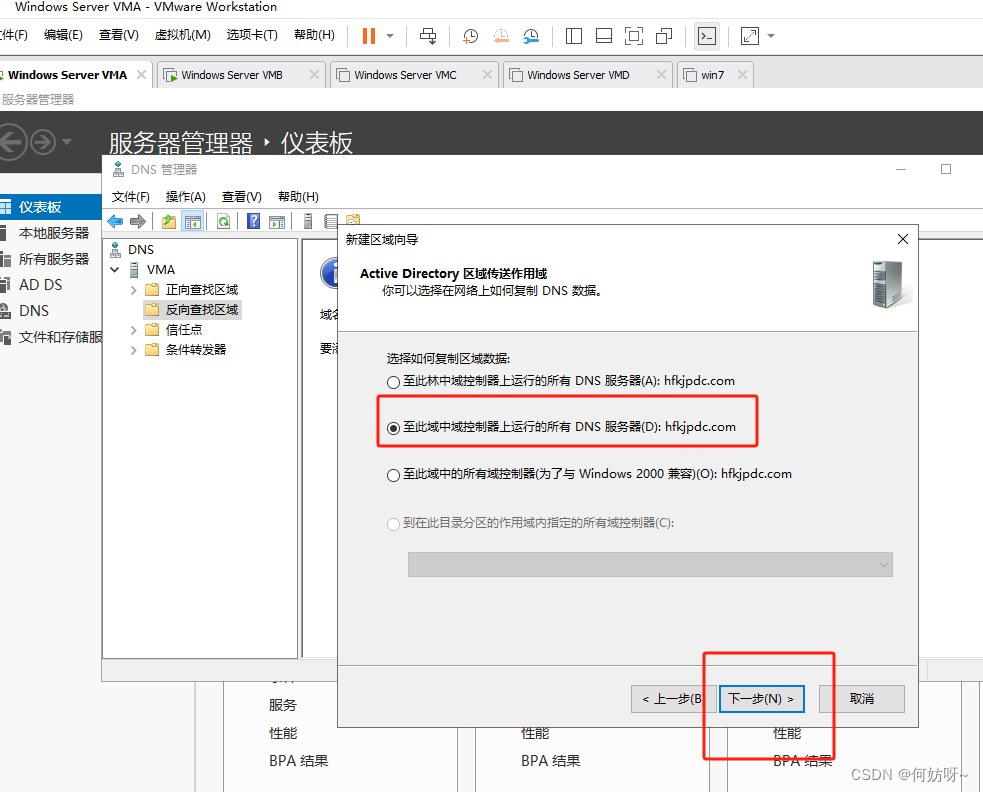Expand the 条件转发器 tree node
The height and width of the screenshot is (792, 983).
point(134,350)
